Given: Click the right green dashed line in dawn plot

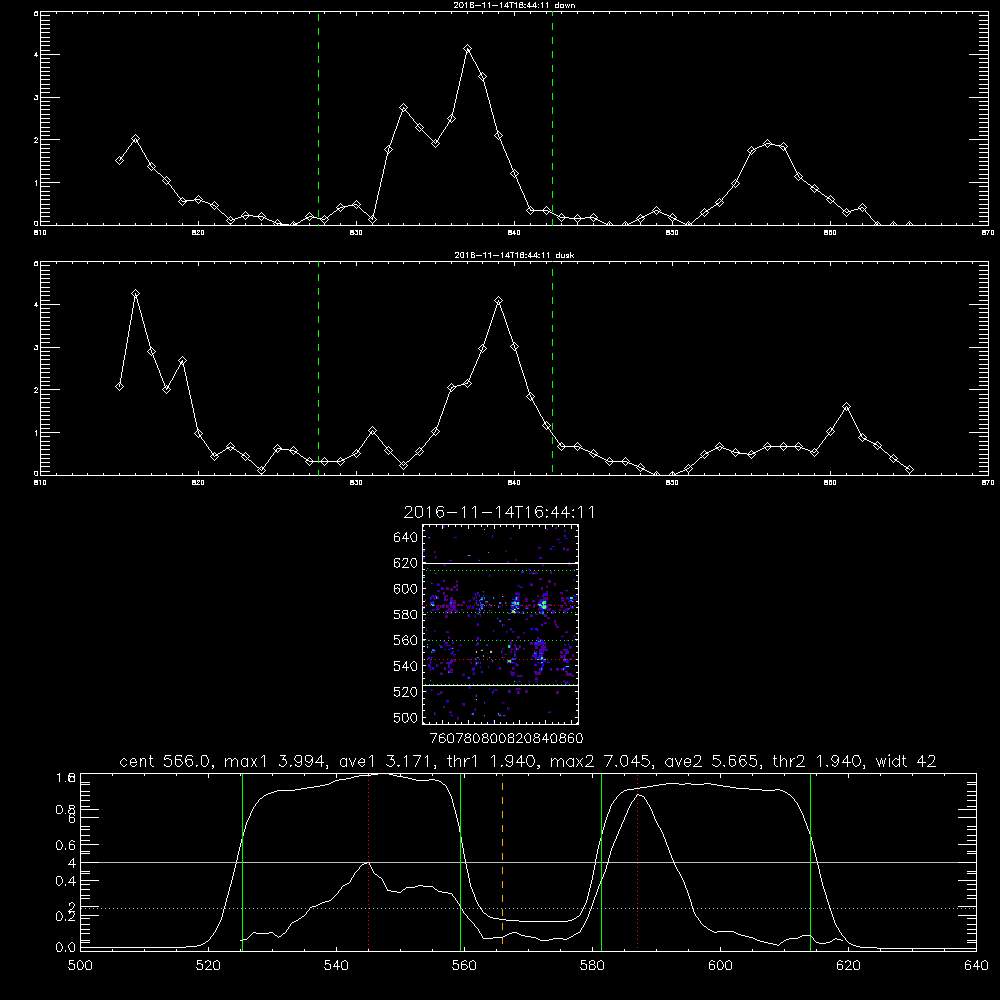Looking at the screenshot, I should pos(552,118).
